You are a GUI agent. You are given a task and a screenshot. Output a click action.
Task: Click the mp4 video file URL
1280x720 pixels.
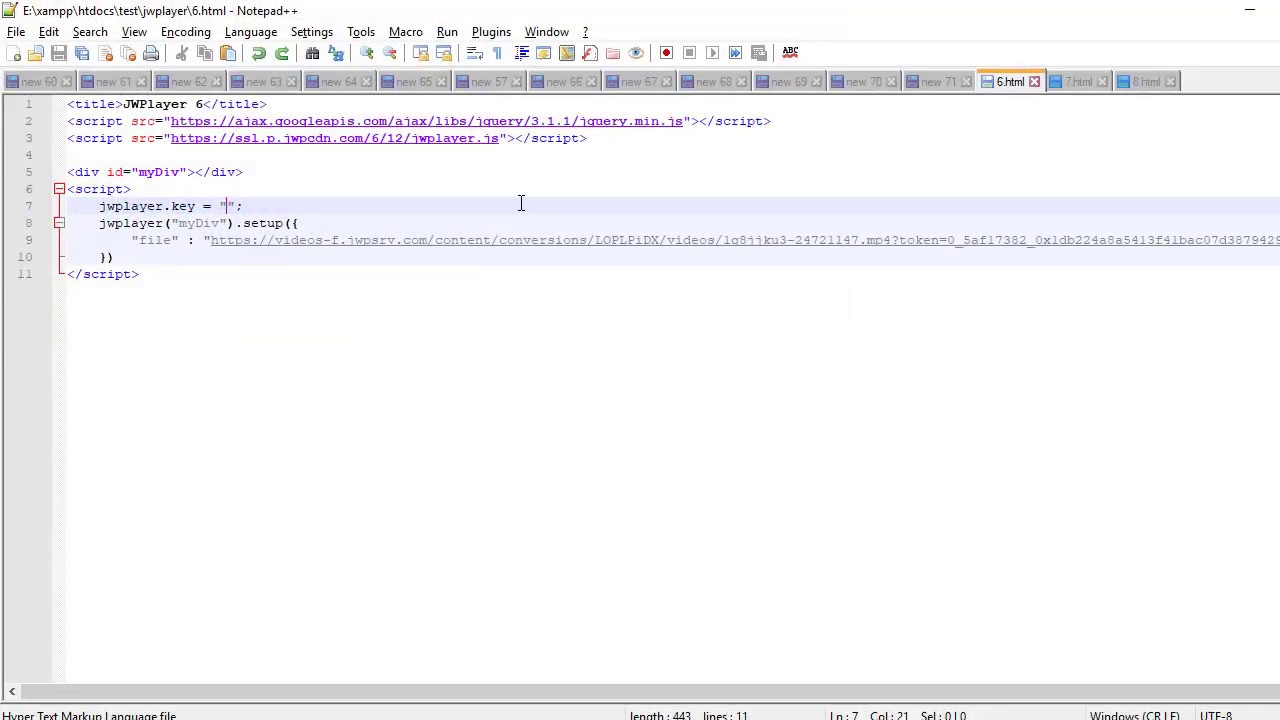pos(745,240)
